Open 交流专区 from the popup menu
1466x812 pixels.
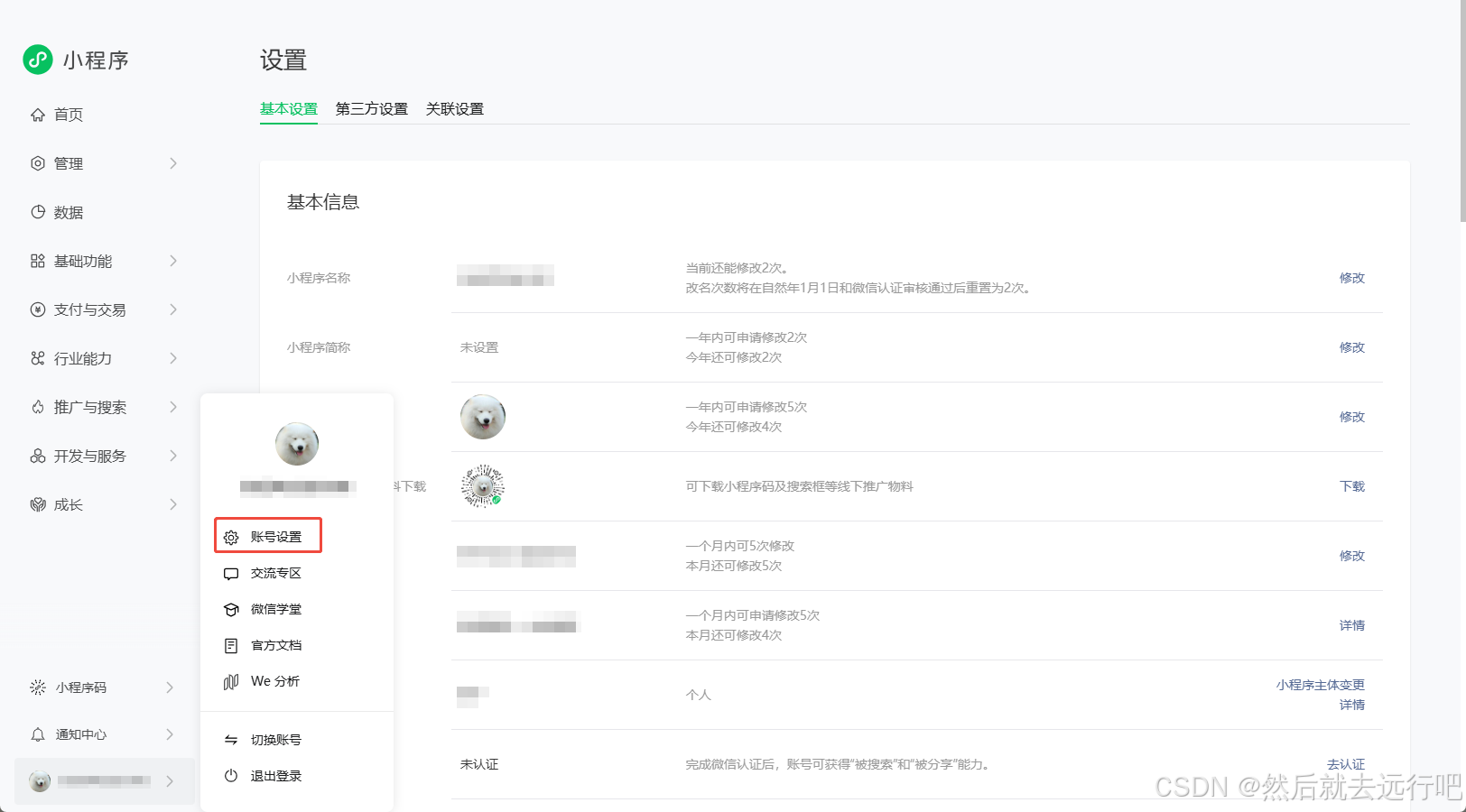[276, 574]
